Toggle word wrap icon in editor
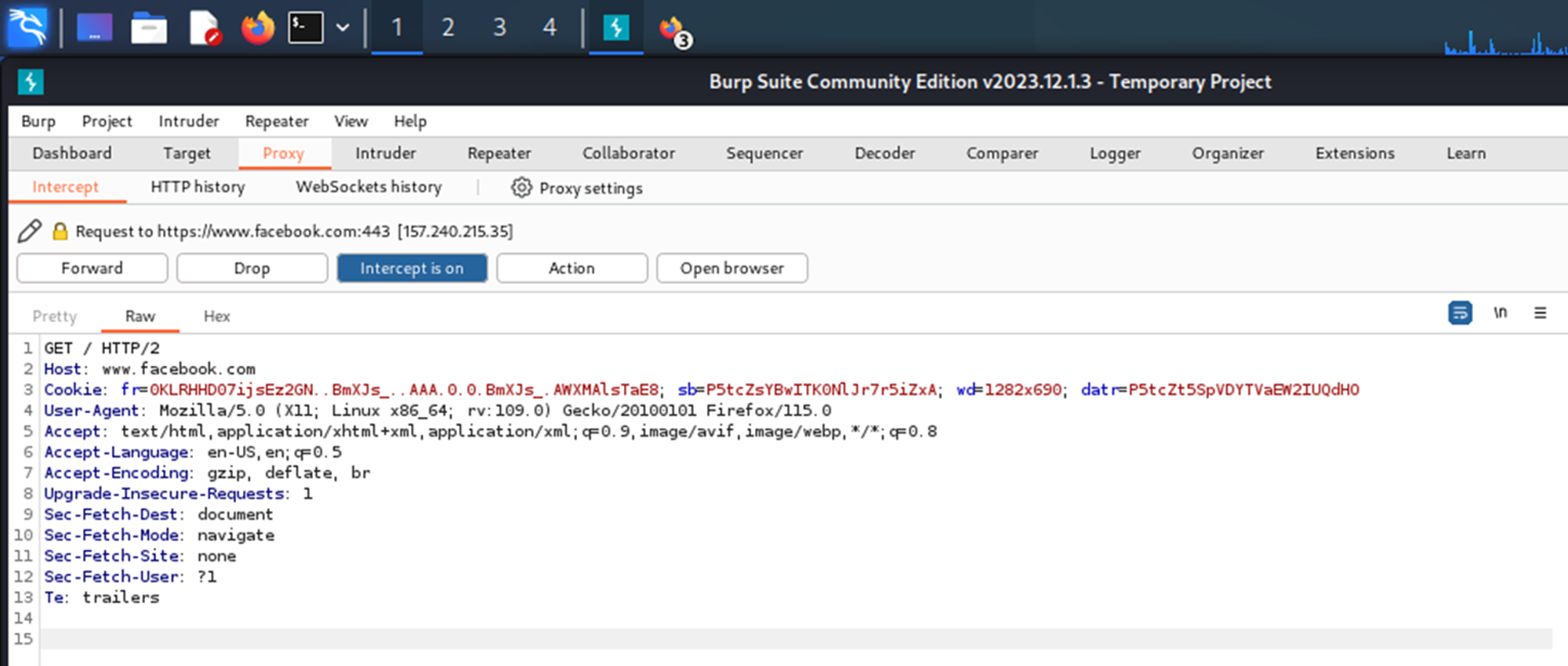The image size is (1568, 666). tap(1460, 313)
